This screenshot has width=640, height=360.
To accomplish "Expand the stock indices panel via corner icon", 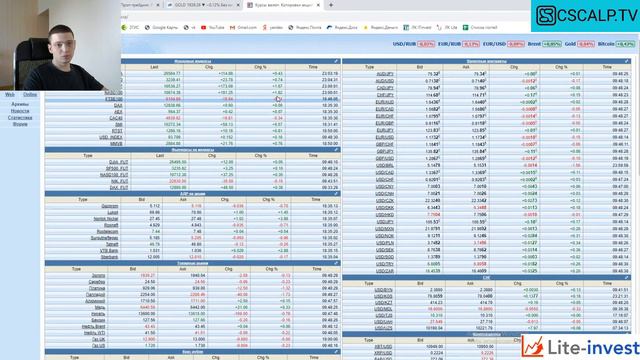I will 336,61.
